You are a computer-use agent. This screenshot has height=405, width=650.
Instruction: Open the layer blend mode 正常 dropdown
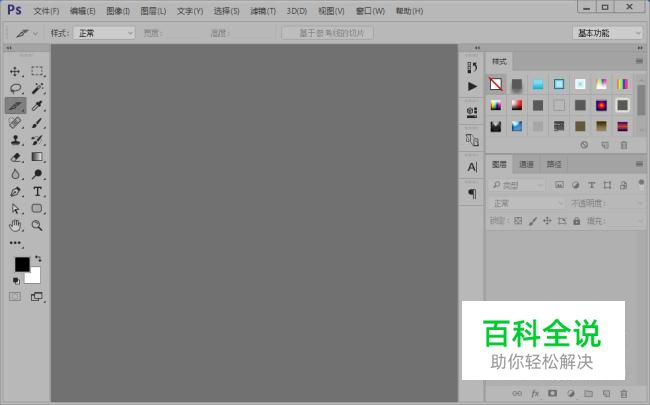527,204
